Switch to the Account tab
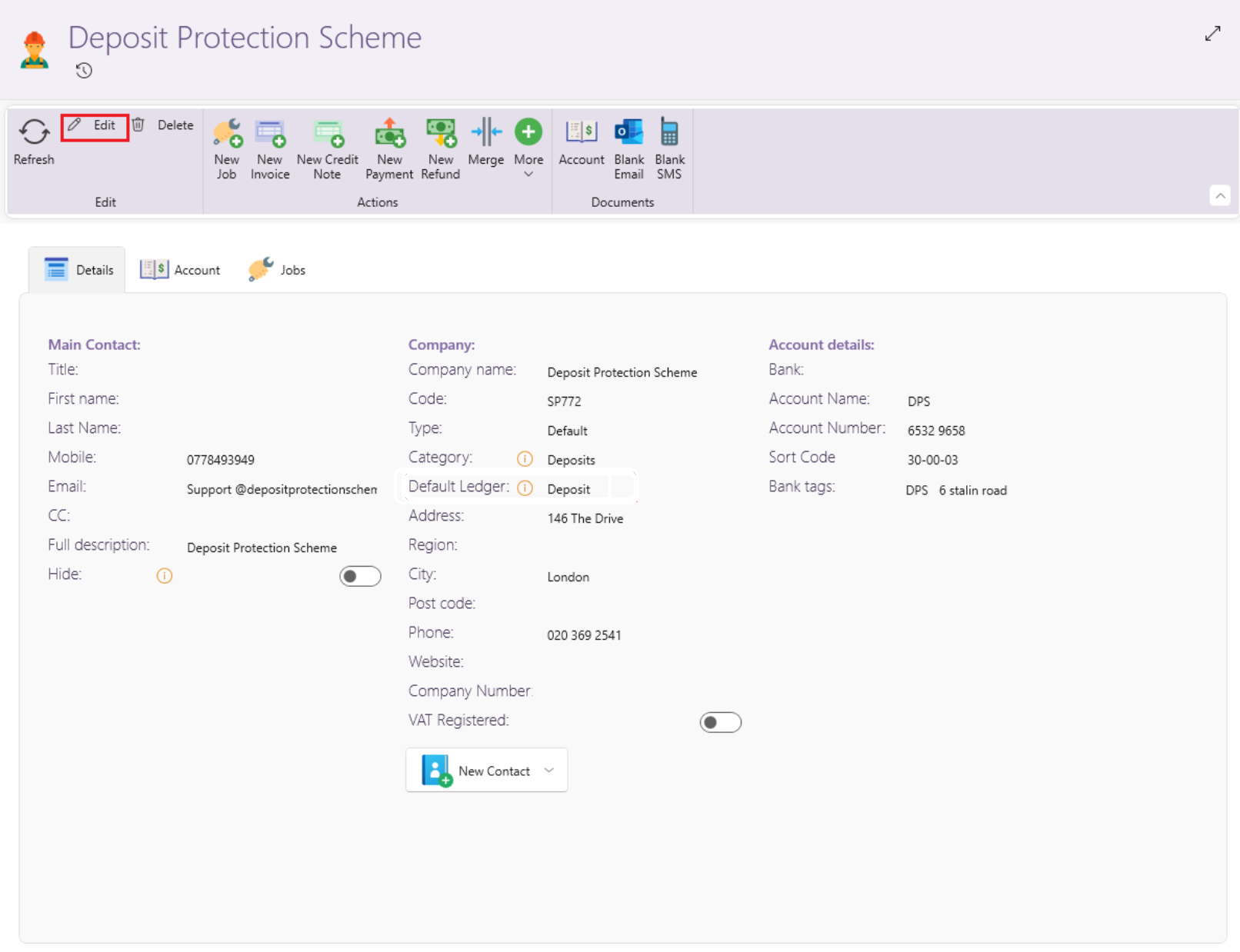The image size is (1240, 952). [180, 270]
